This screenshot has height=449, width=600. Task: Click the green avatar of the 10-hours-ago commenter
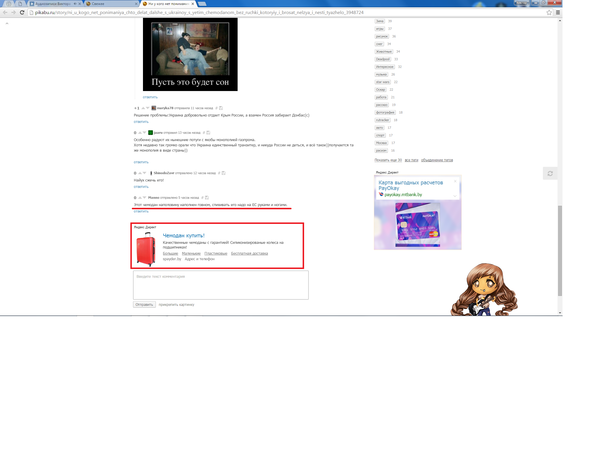point(150,132)
